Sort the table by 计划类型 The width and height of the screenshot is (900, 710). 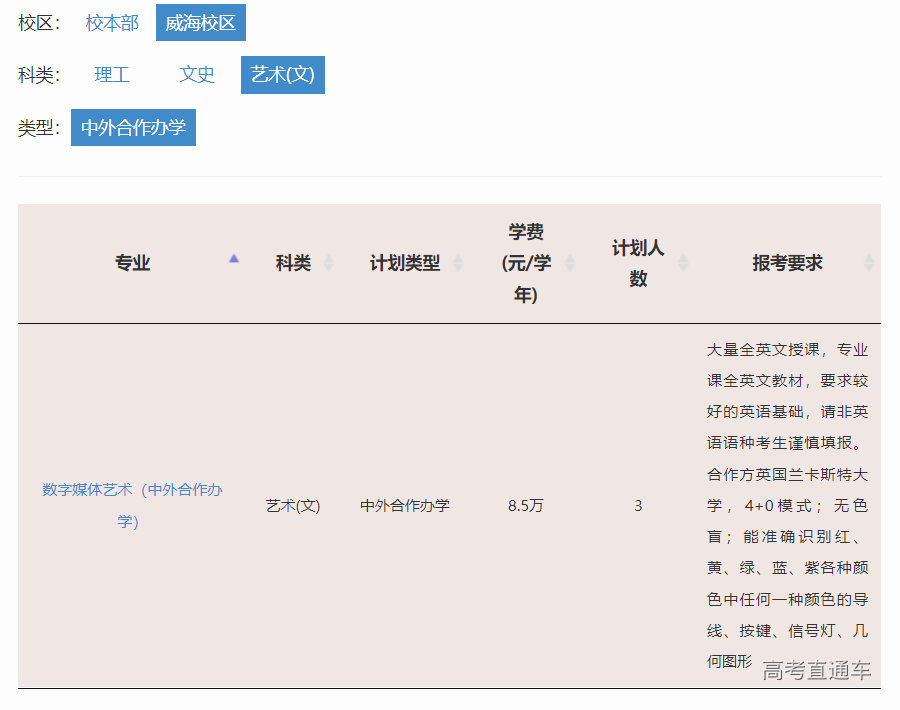pos(458,263)
